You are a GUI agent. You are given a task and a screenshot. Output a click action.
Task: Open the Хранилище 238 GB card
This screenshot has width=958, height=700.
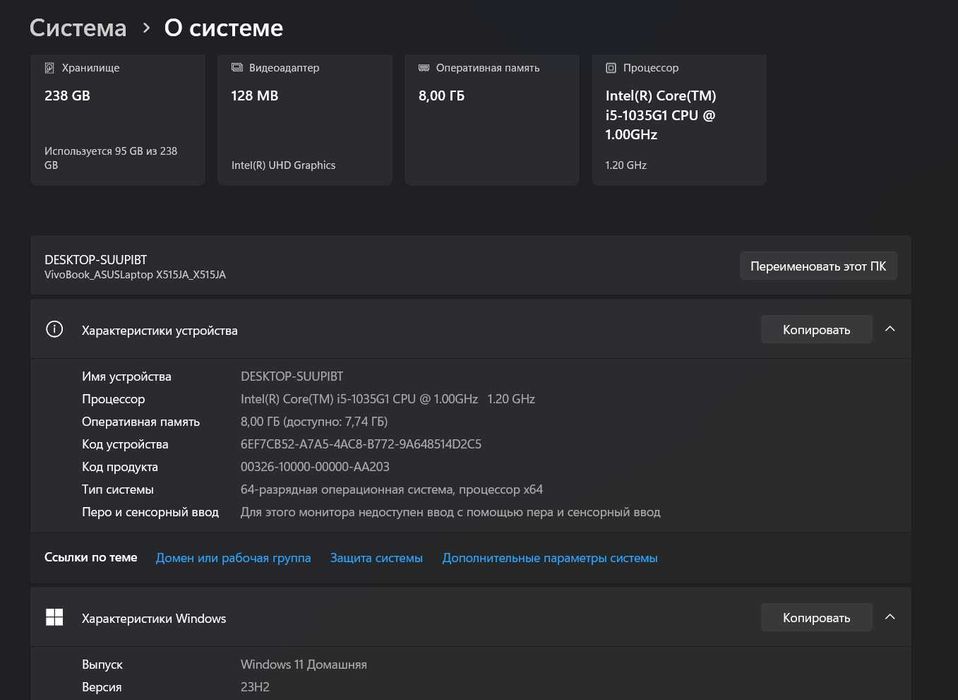118,120
